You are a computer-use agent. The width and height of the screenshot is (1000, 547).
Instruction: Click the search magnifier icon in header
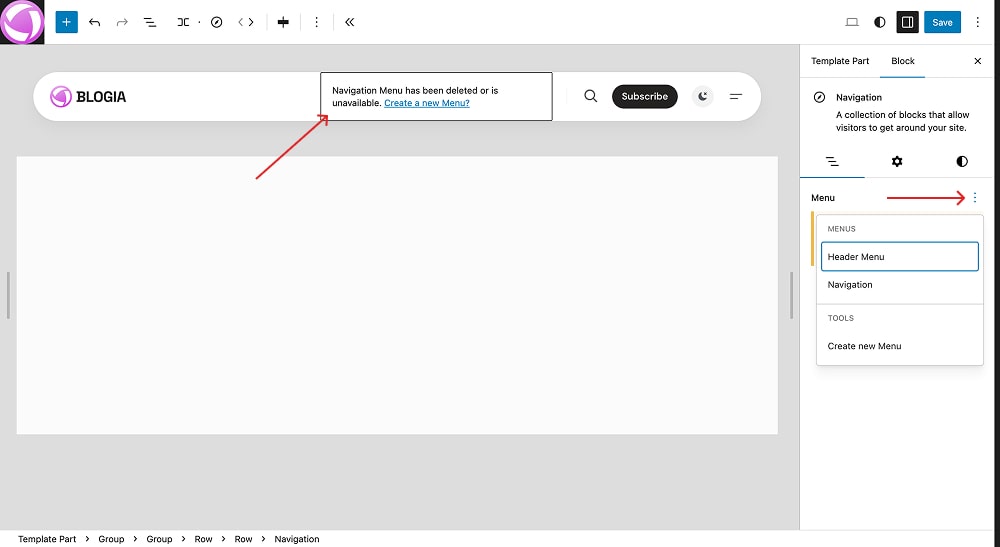pos(590,96)
